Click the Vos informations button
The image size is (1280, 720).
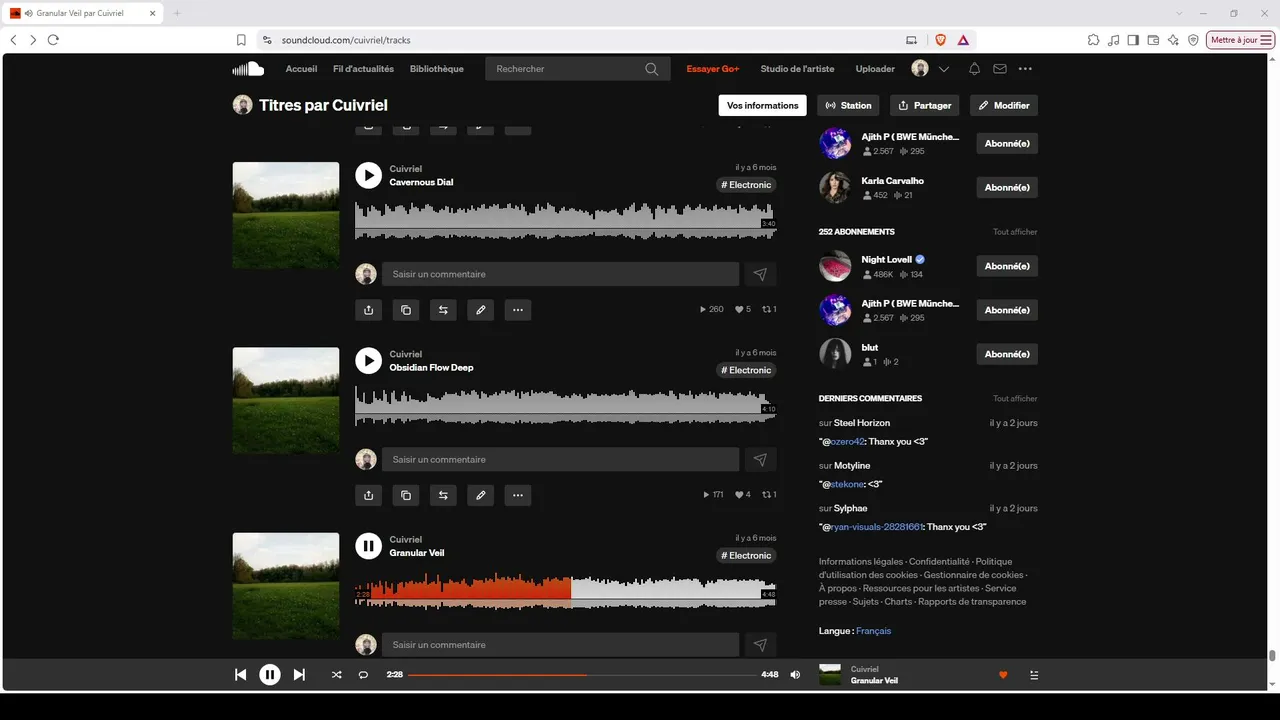click(763, 105)
